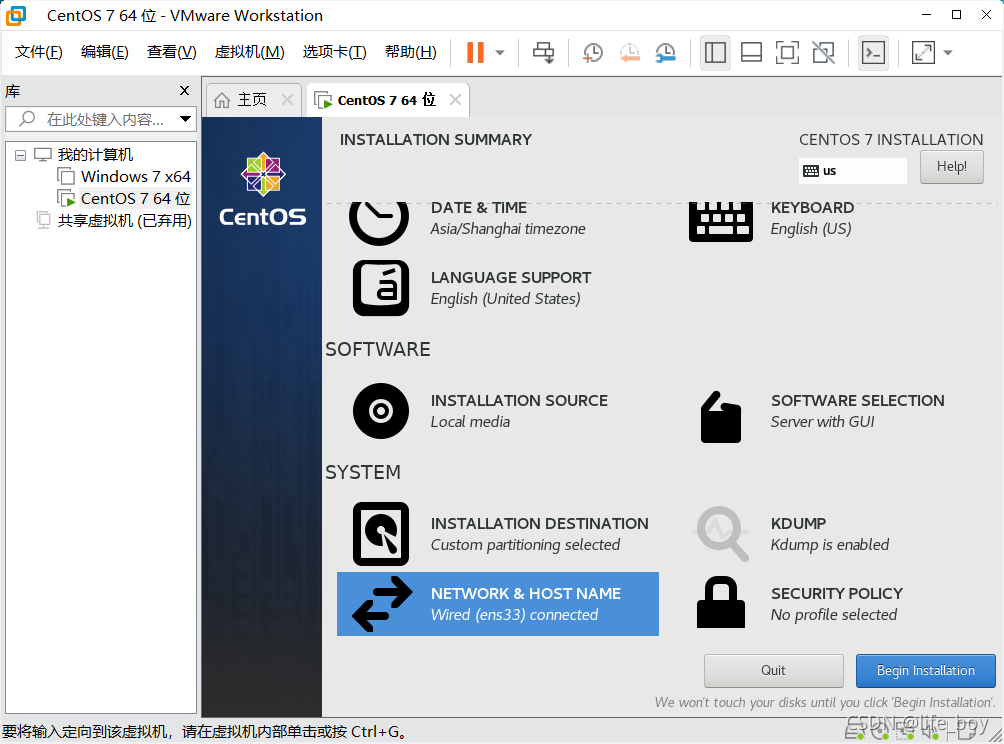
Task: Open KDUMP is enabled label
Action: [830, 534]
